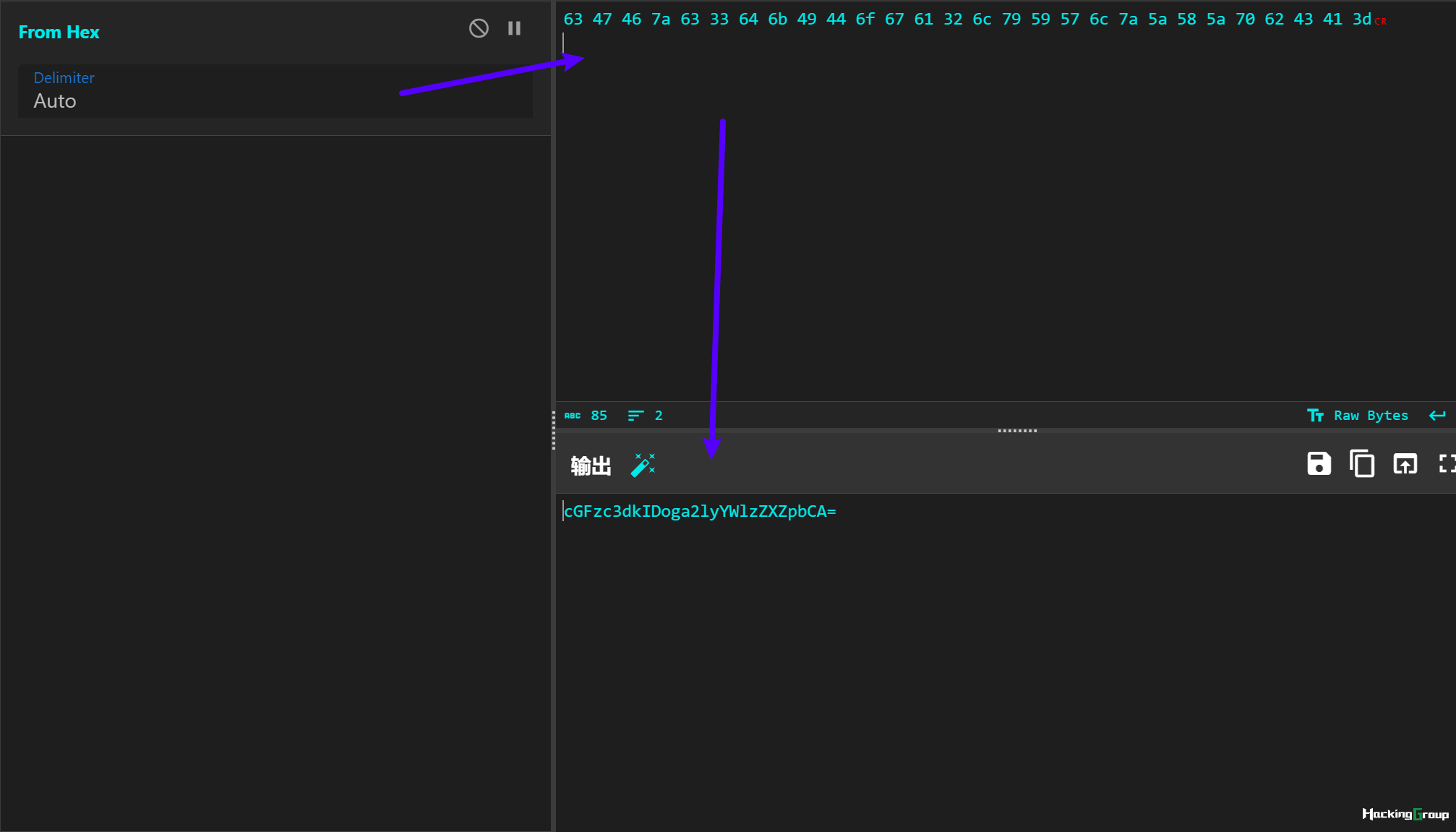The image size is (1456, 832).
Task: Click the expand output panel icon
Action: tap(1448, 464)
